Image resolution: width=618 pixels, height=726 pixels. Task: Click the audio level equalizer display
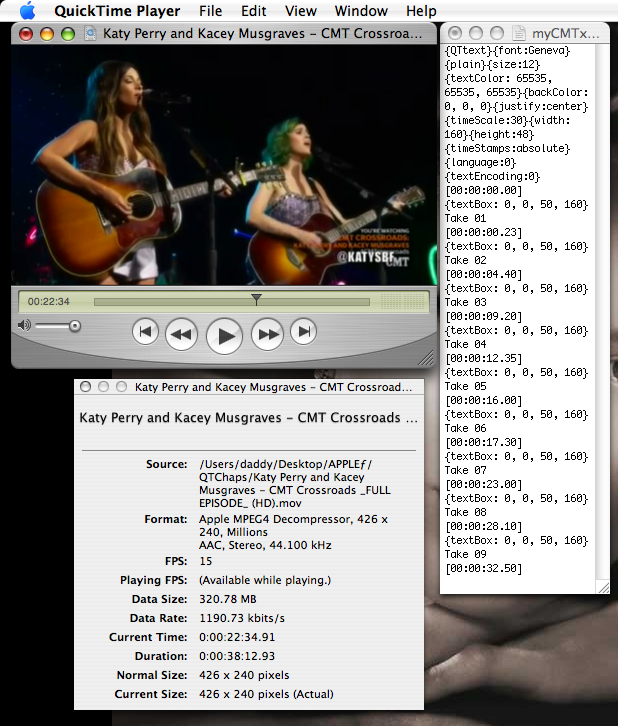pos(402,301)
